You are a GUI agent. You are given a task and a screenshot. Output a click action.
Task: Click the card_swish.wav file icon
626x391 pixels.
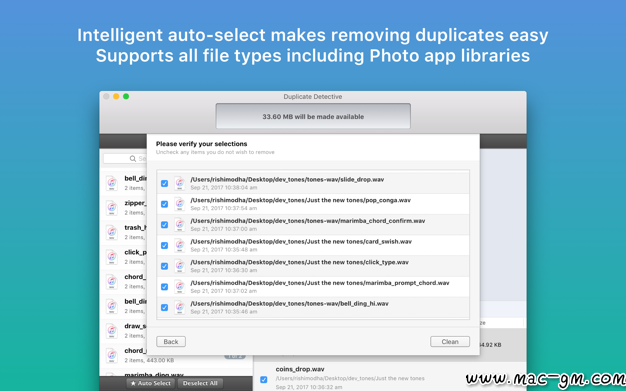[x=180, y=245]
